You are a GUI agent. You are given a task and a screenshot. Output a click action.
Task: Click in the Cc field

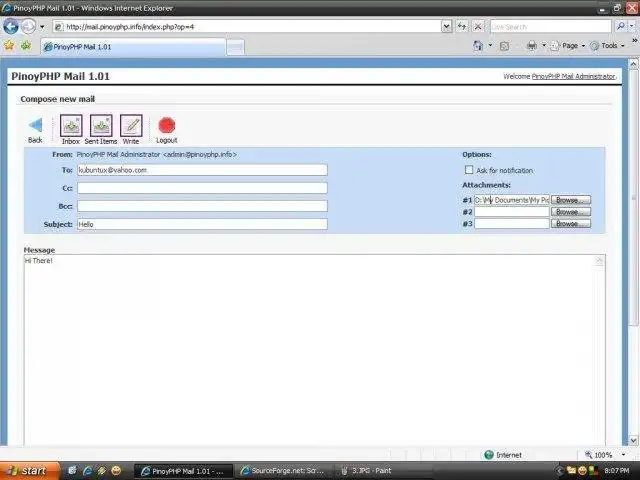click(202, 188)
